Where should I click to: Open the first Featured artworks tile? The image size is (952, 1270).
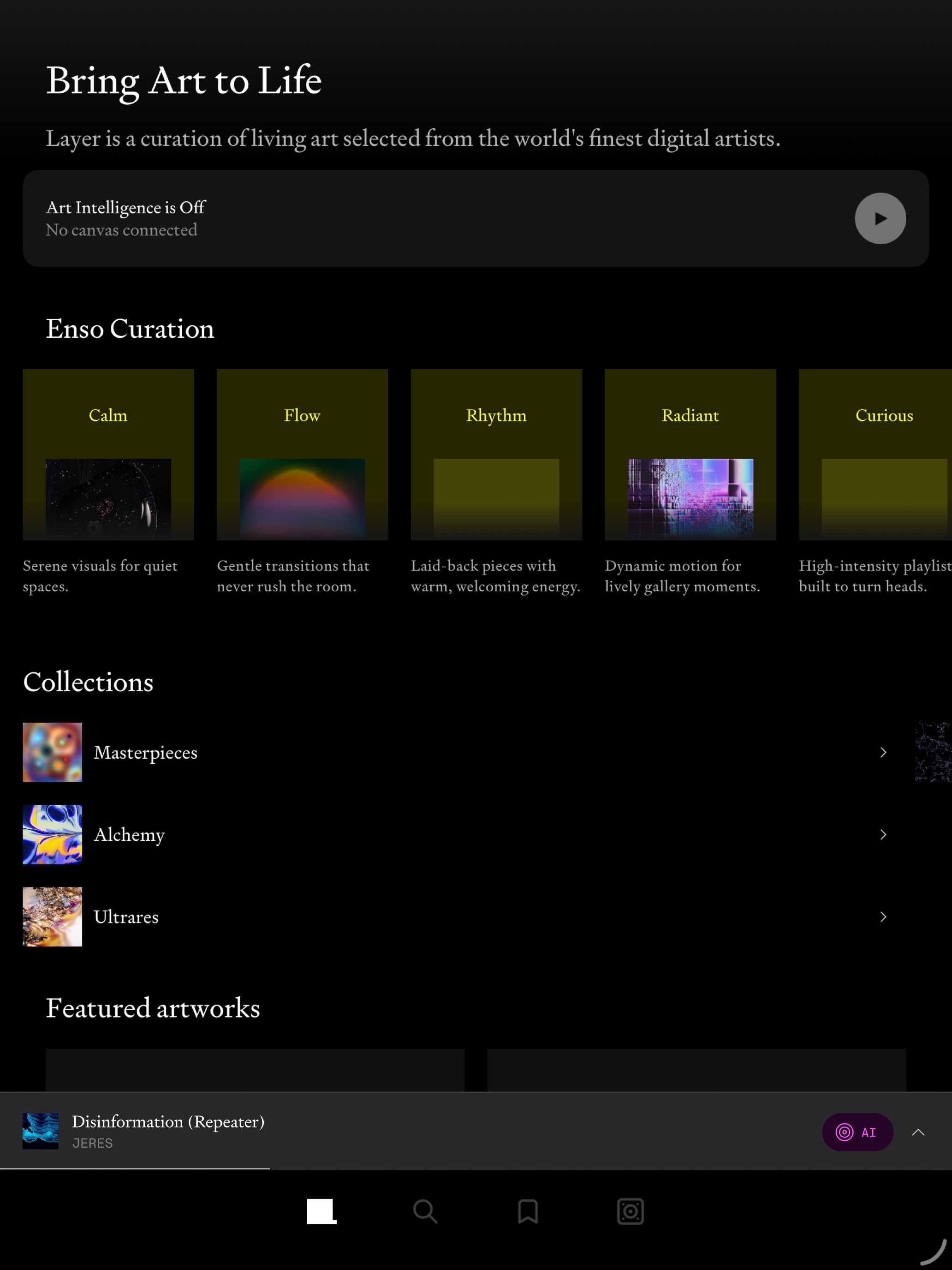(255, 1070)
